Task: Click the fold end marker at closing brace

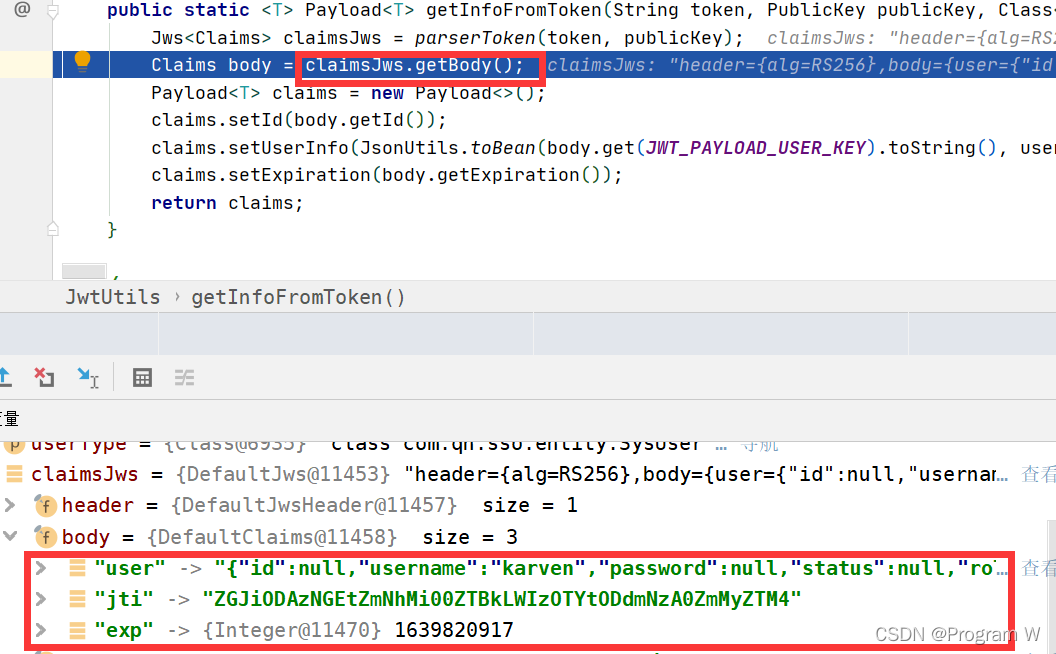Action: coord(53,229)
